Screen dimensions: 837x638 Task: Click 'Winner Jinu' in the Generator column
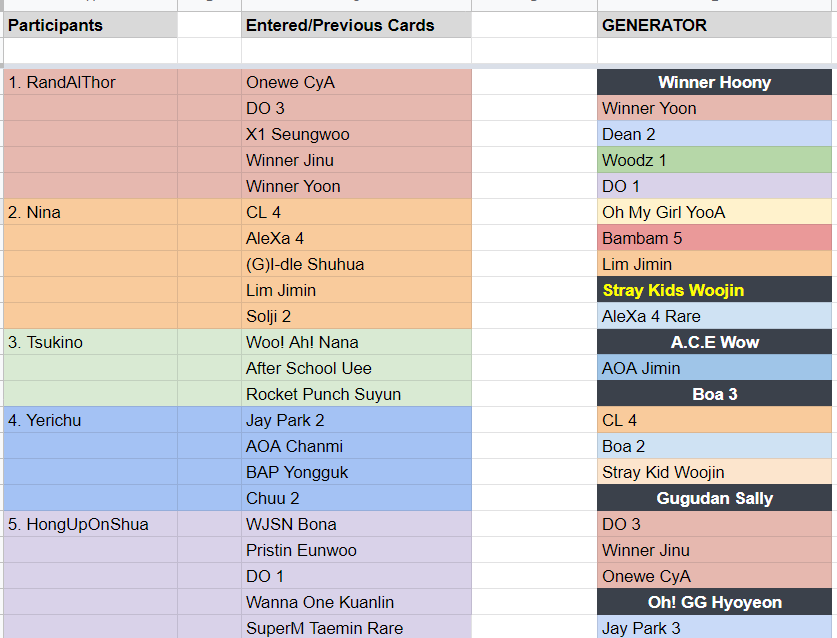coord(714,550)
